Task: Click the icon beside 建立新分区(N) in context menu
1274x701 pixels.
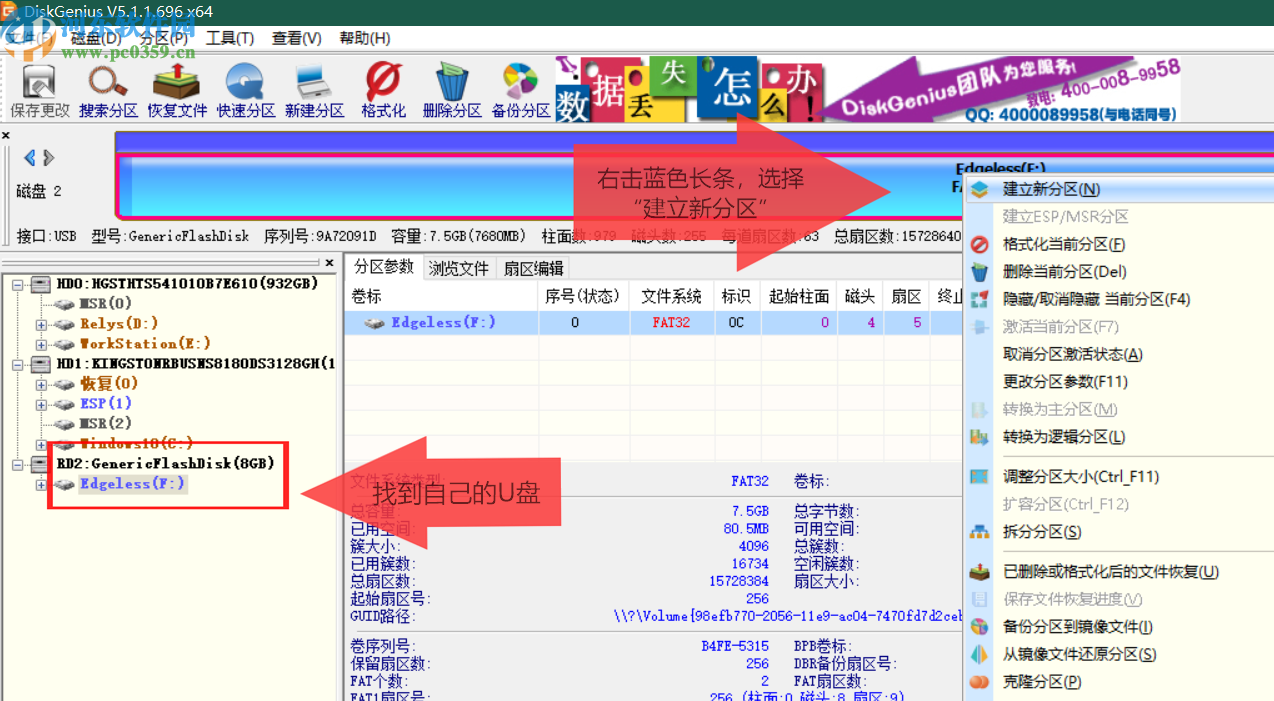Action: point(980,189)
